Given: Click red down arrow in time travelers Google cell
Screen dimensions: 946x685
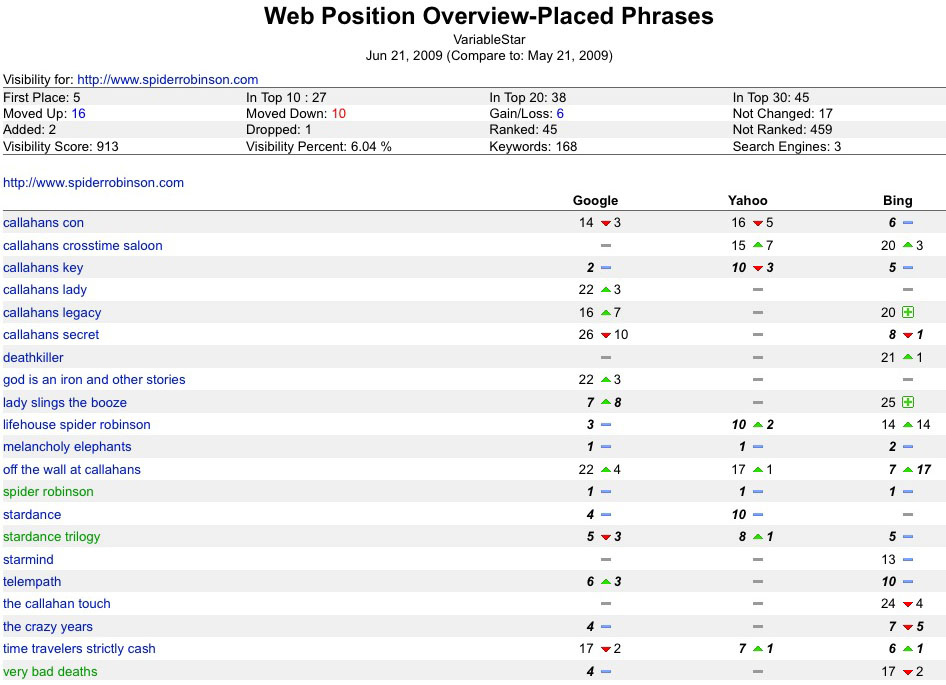Looking at the screenshot, I should 606,649.
